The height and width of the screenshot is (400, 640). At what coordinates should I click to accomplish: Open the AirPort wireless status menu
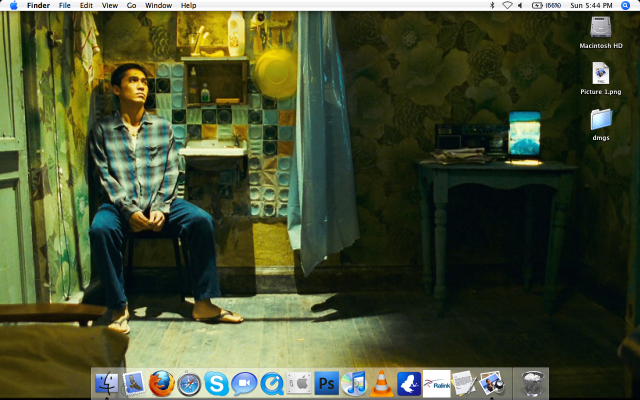pos(507,5)
